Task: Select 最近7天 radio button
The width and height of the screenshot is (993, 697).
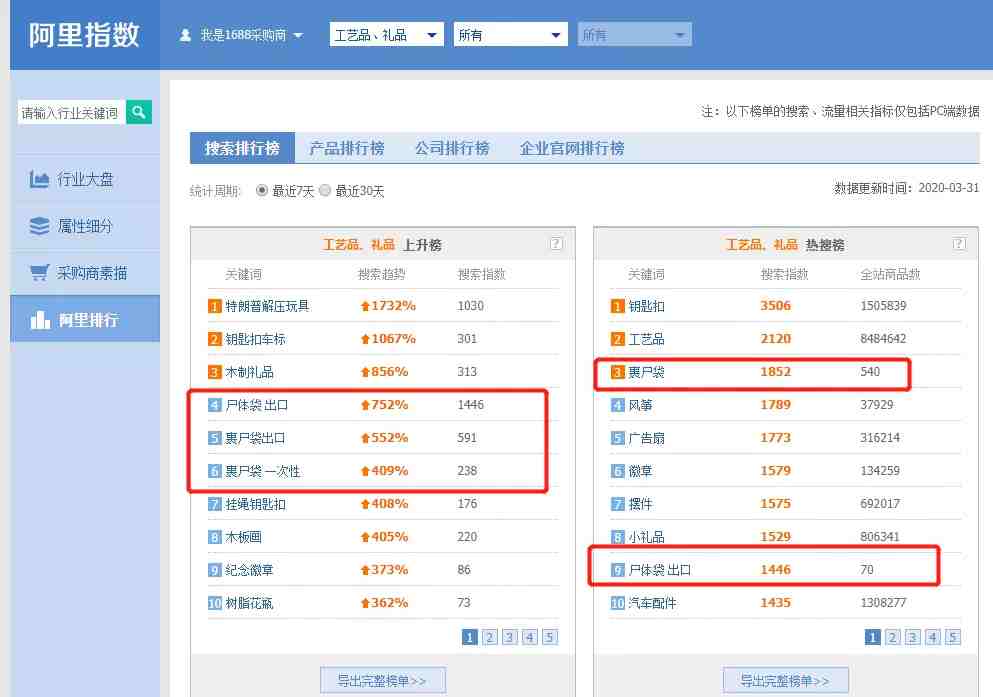Action: tap(262, 190)
